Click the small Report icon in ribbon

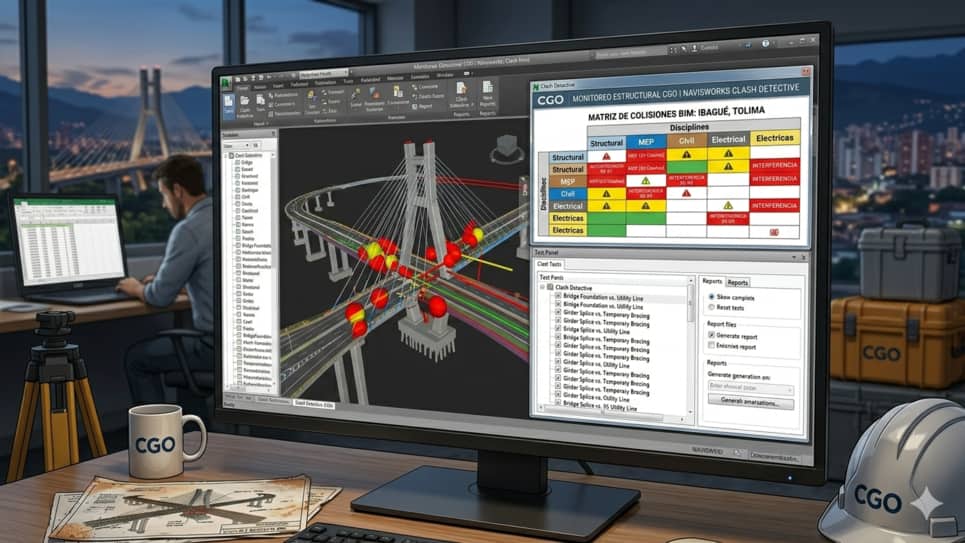(x=414, y=107)
